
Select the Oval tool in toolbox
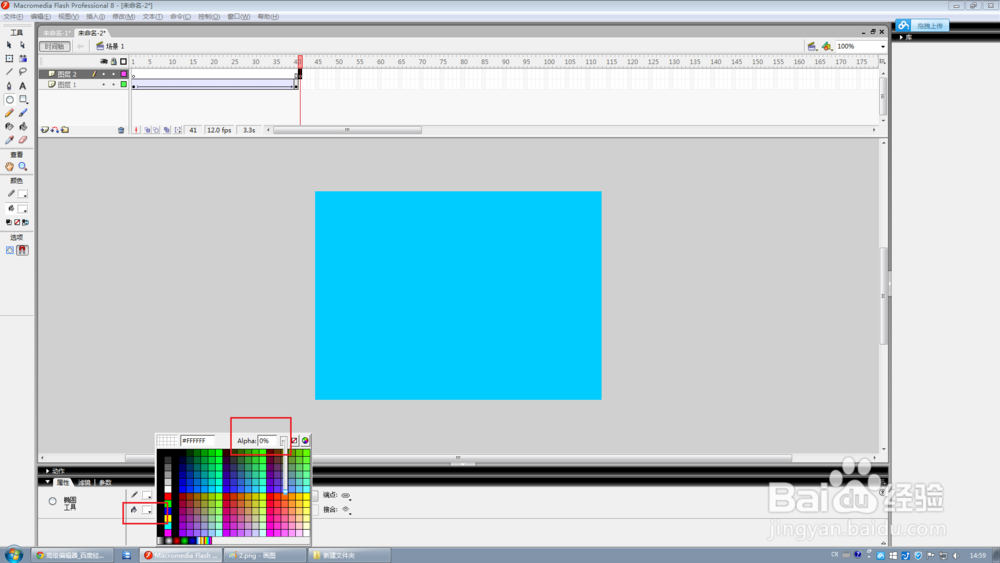tap(9, 99)
